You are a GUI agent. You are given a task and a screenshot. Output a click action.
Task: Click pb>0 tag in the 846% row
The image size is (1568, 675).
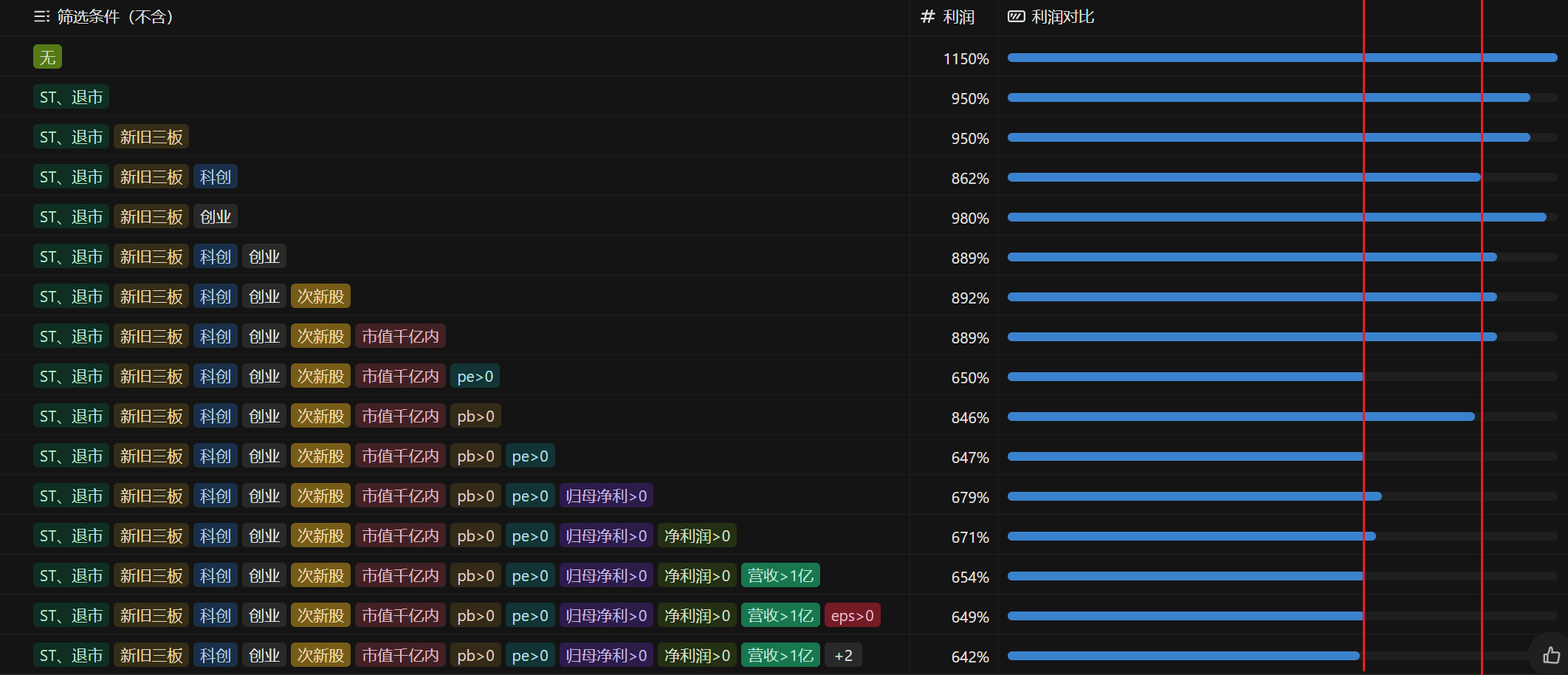point(475,417)
